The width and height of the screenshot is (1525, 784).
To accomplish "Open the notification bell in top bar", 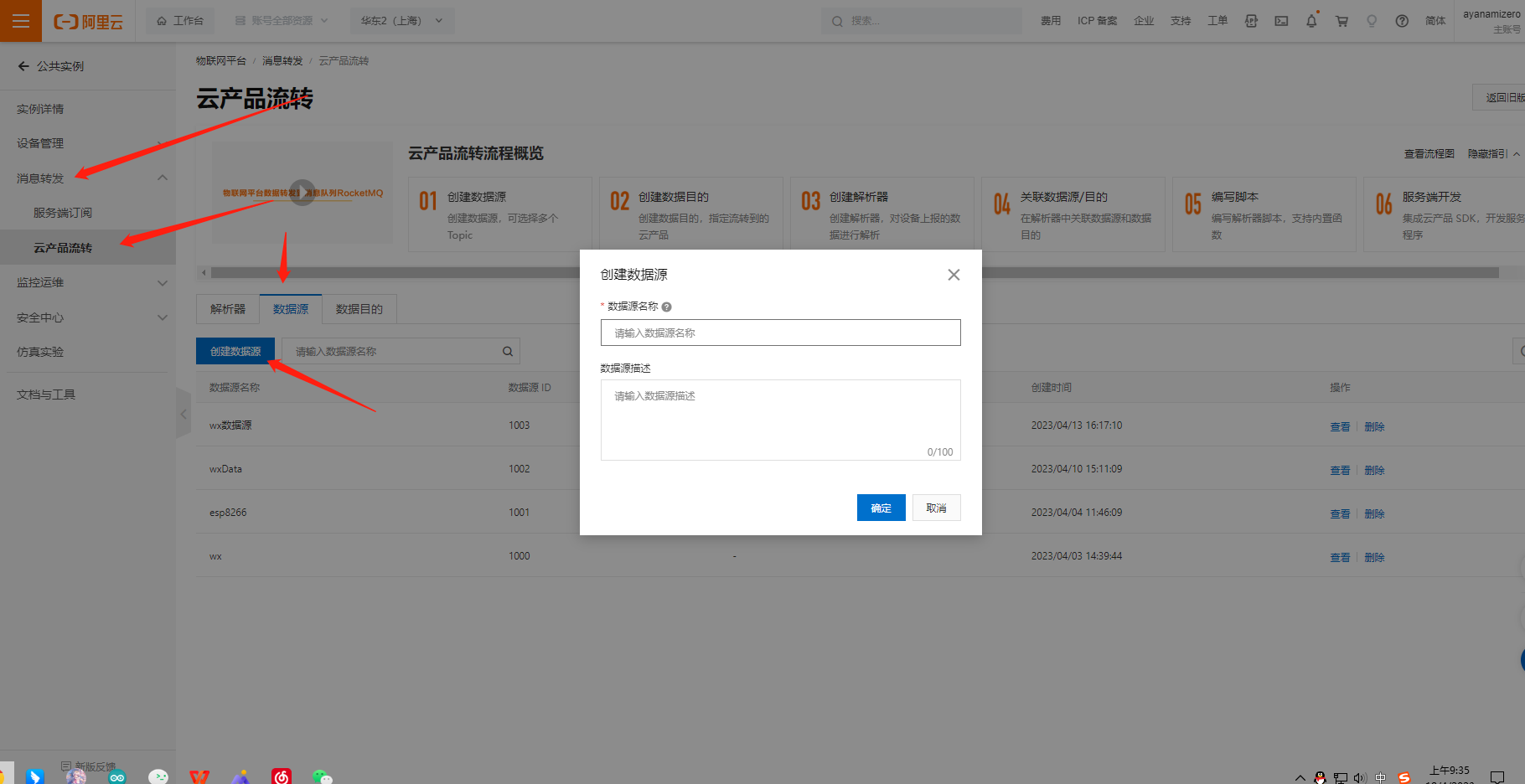I will click(x=1311, y=21).
